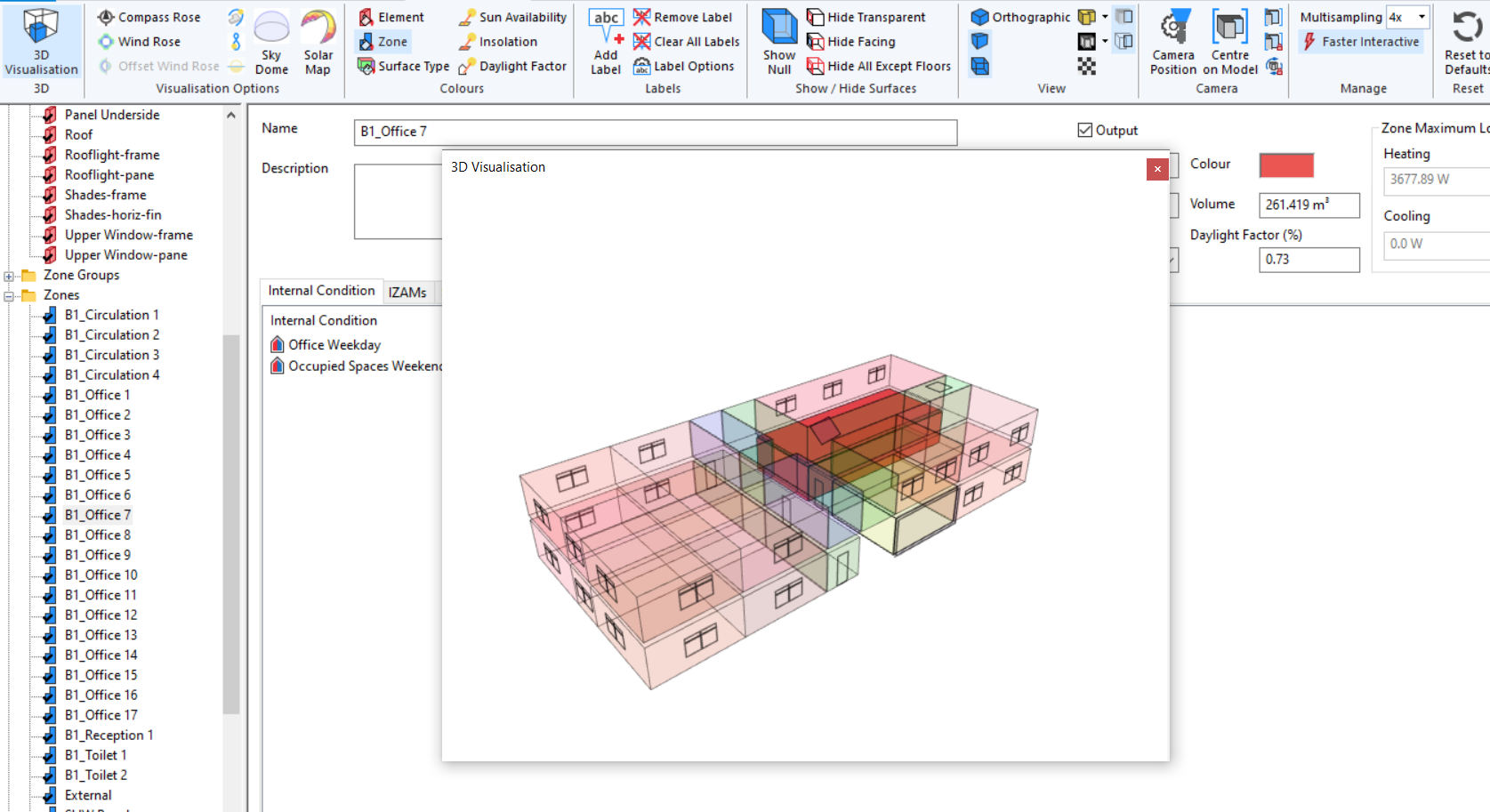This screenshot has height=812, width=1490.
Task: Select Upper Window-pane item
Action: 125,255
